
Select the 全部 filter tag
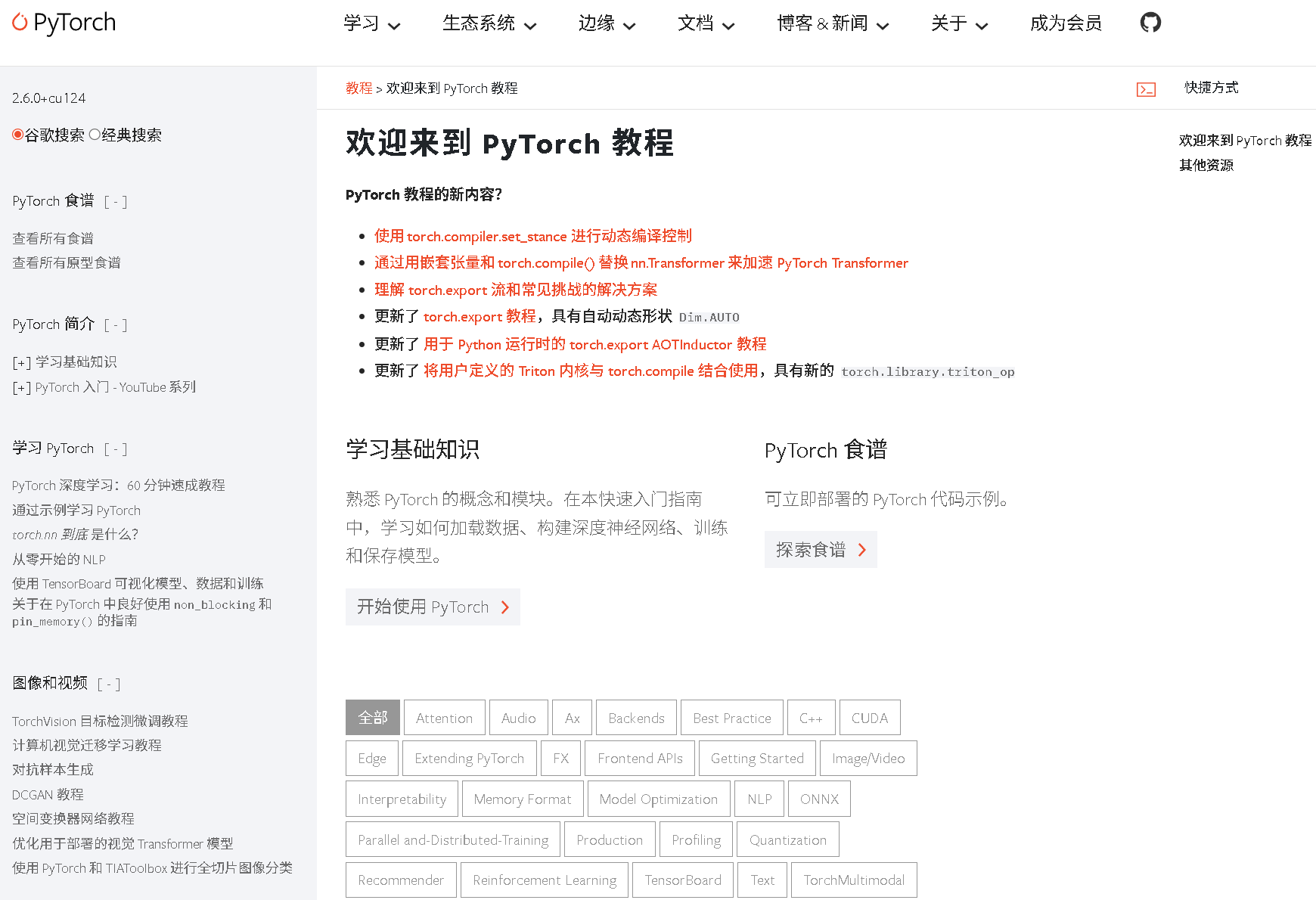372,717
